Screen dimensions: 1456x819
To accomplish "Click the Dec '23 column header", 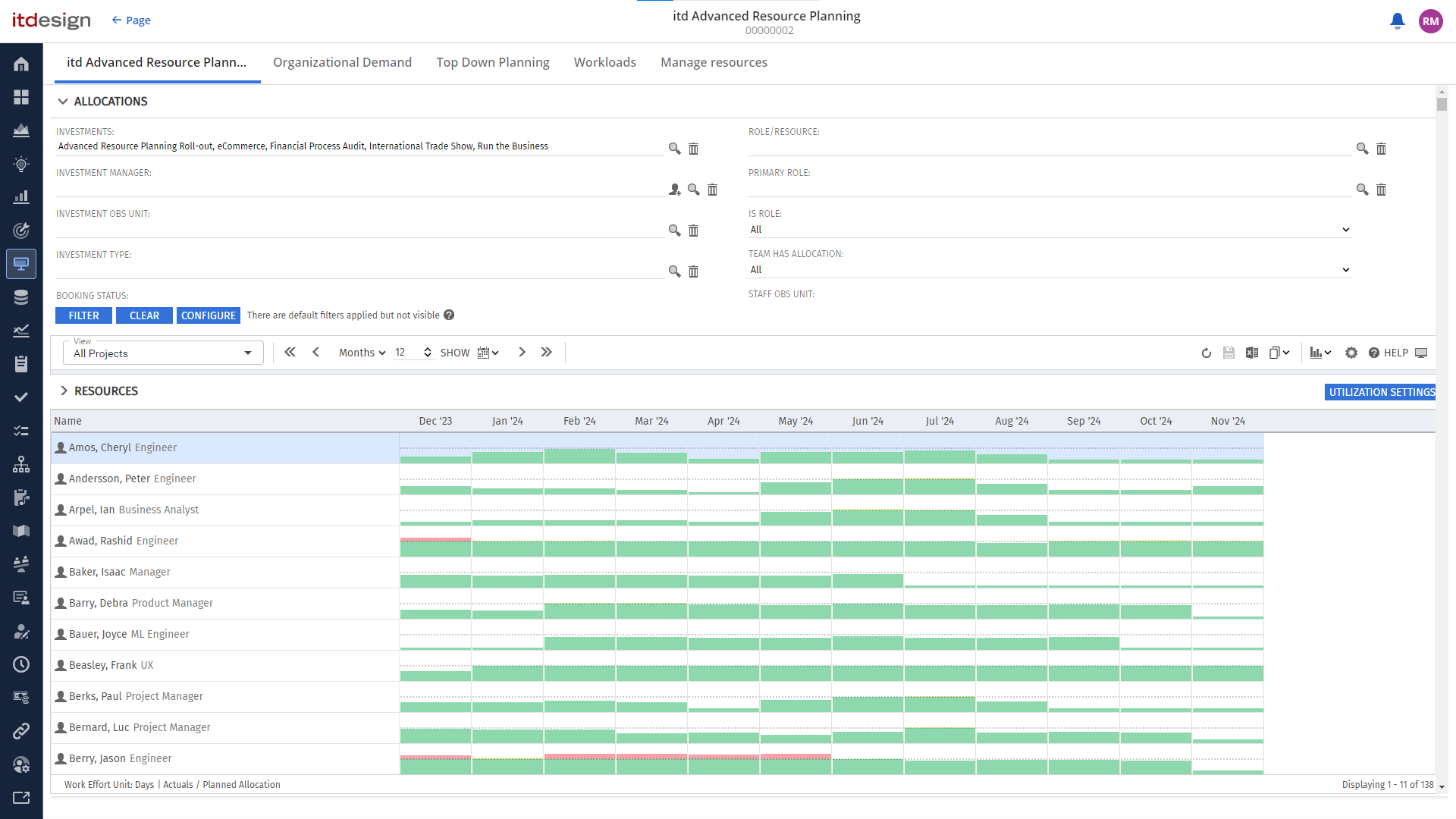I will click(435, 421).
